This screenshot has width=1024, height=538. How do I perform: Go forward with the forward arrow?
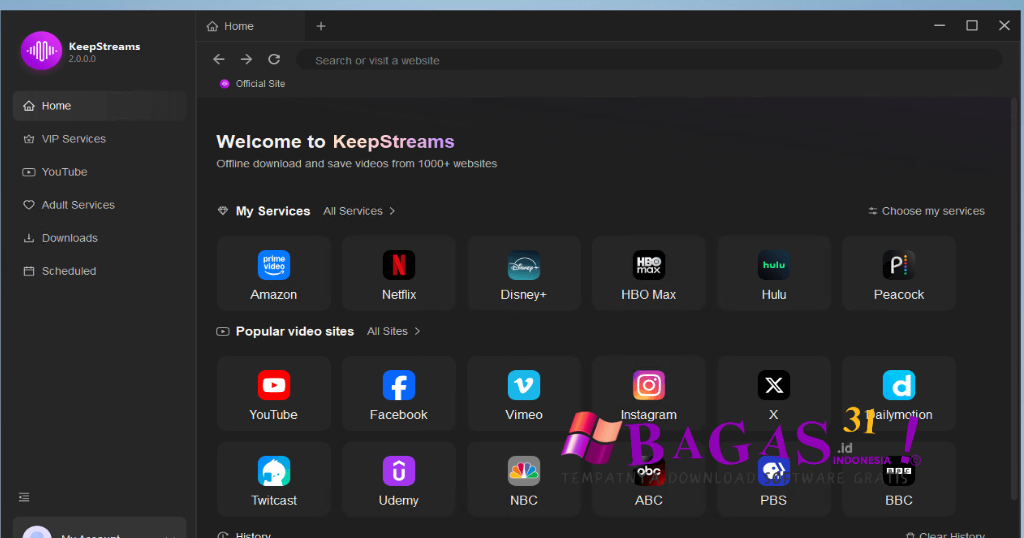246,59
